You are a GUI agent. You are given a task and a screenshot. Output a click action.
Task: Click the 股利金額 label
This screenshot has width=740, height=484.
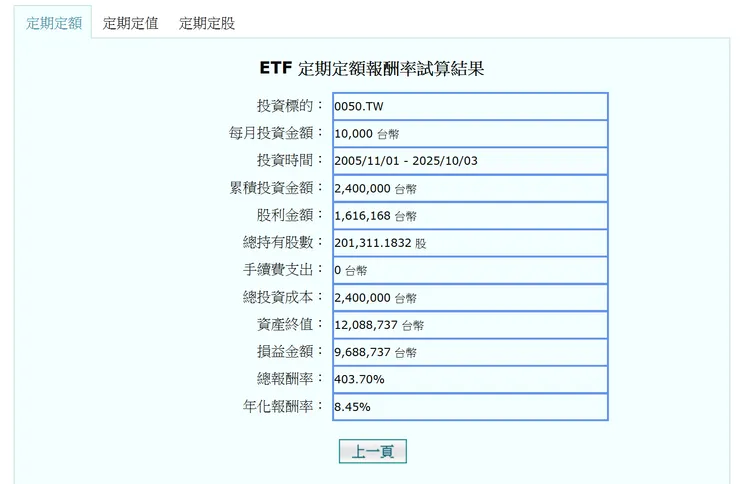290,215
